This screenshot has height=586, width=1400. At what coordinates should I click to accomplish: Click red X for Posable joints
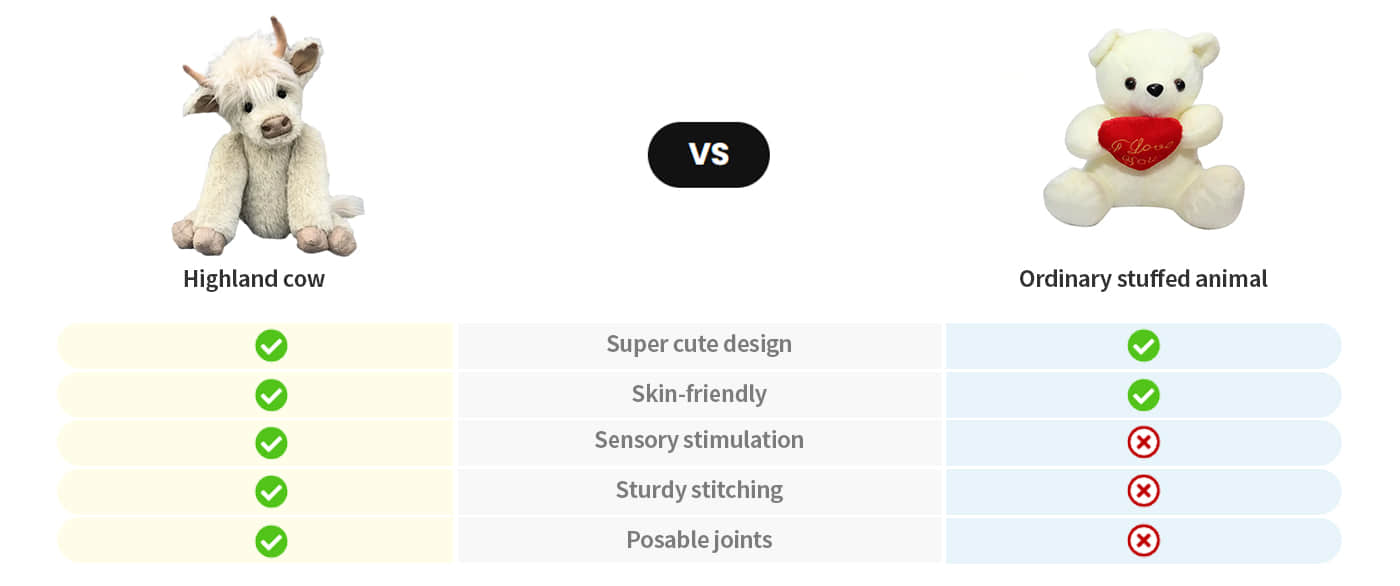(x=1143, y=540)
